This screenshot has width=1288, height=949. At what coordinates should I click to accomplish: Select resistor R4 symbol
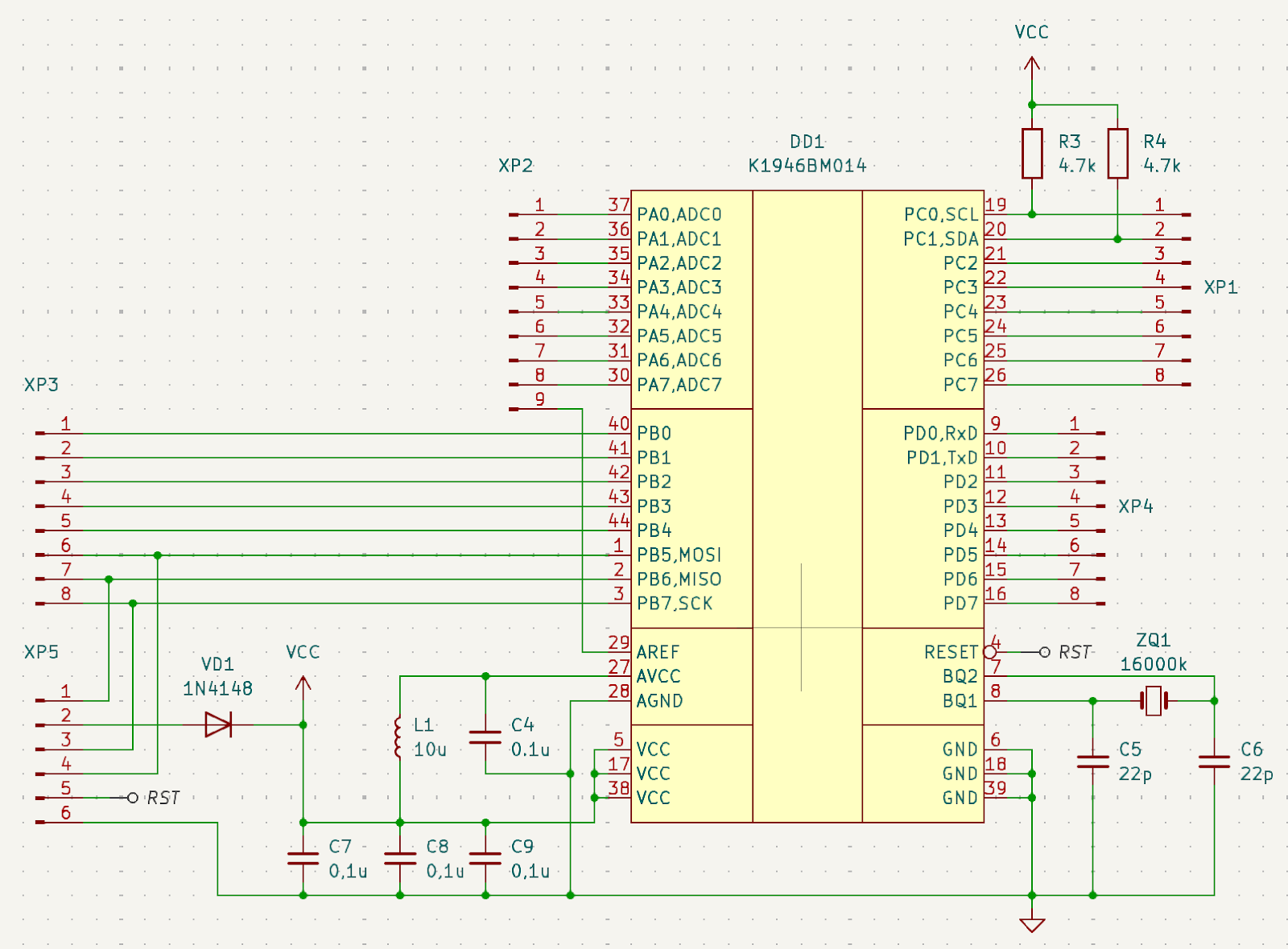pyautogui.click(x=1117, y=153)
